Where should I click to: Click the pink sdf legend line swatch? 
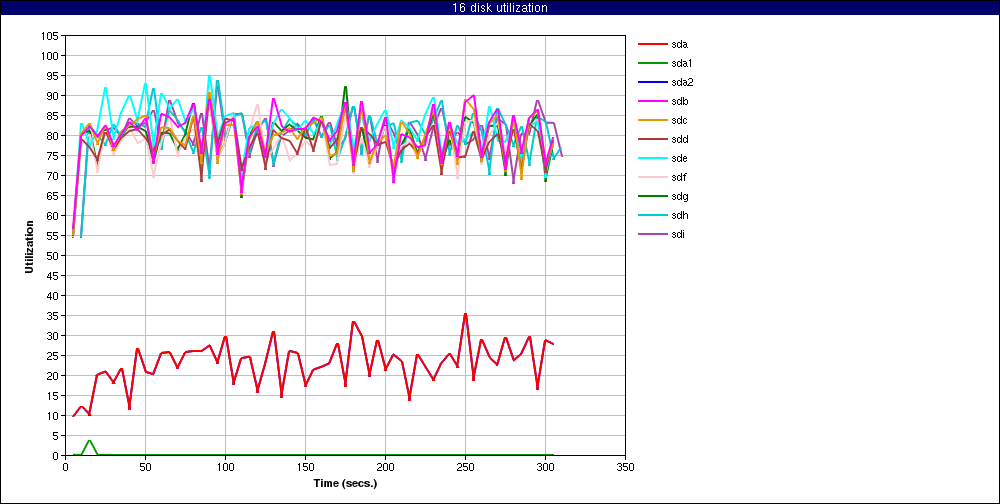[x=651, y=177]
